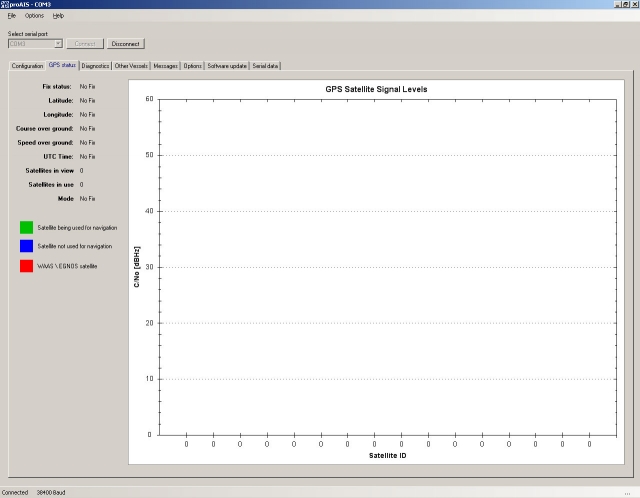
Task: Open the File menu
Action: (x=11, y=16)
